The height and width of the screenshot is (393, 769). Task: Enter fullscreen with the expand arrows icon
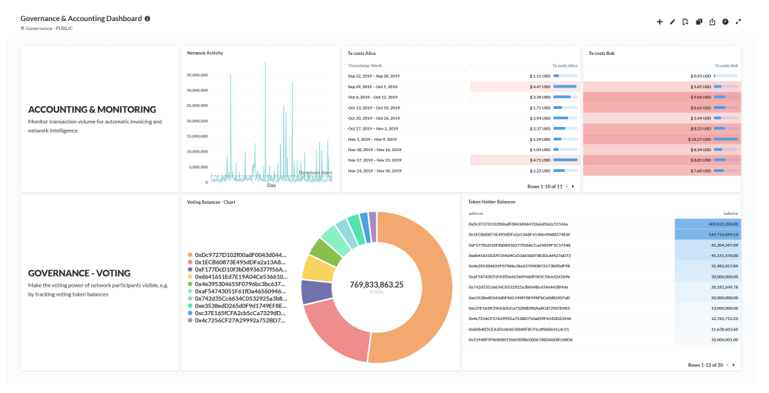click(x=738, y=22)
